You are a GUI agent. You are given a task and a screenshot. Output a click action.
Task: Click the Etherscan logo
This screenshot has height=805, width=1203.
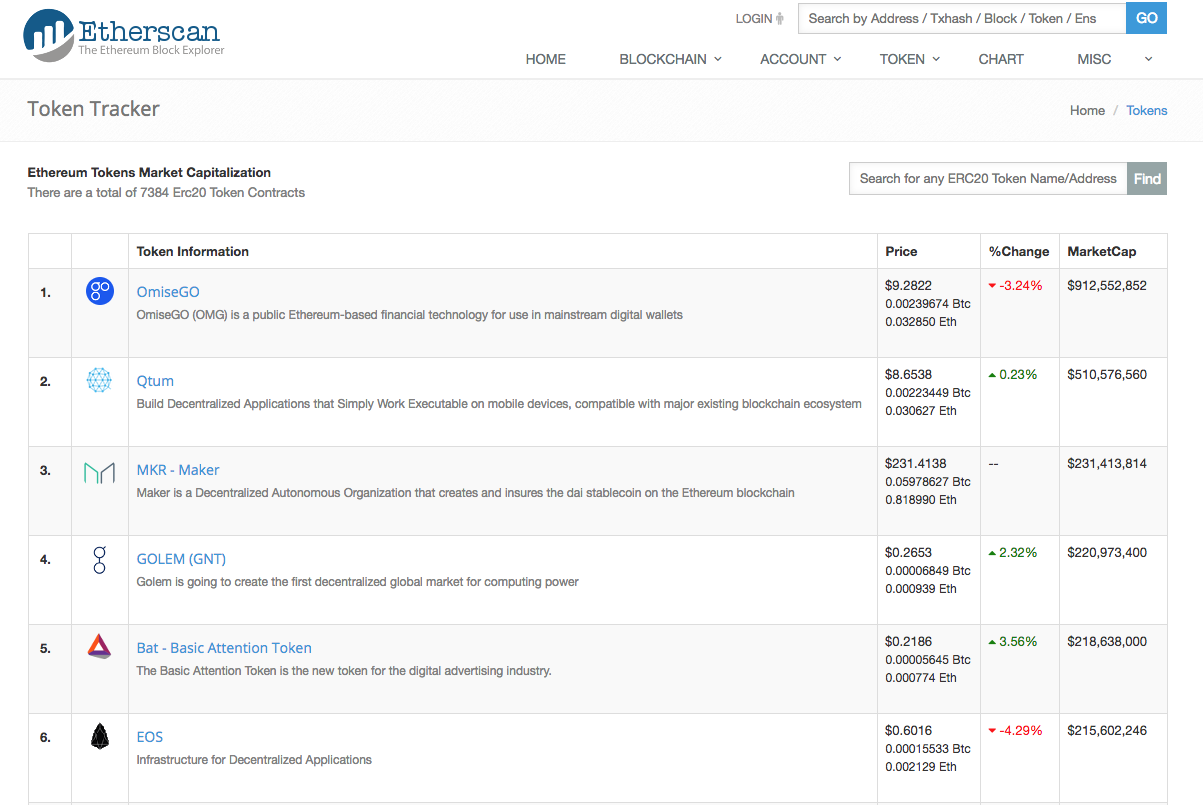pyautogui.click(x=124, y=35)
